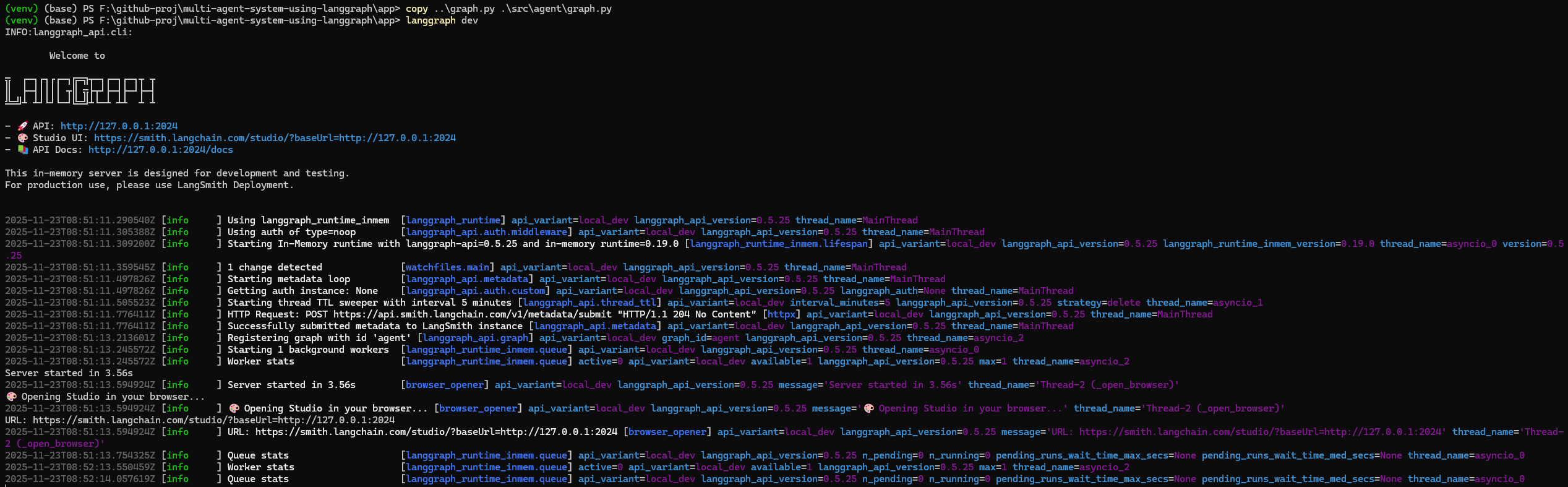The height and width of the screenshot is (487, 1568).
Task: Click 'For production use, please use LangSmith Deployment.'
Action: 149,185
